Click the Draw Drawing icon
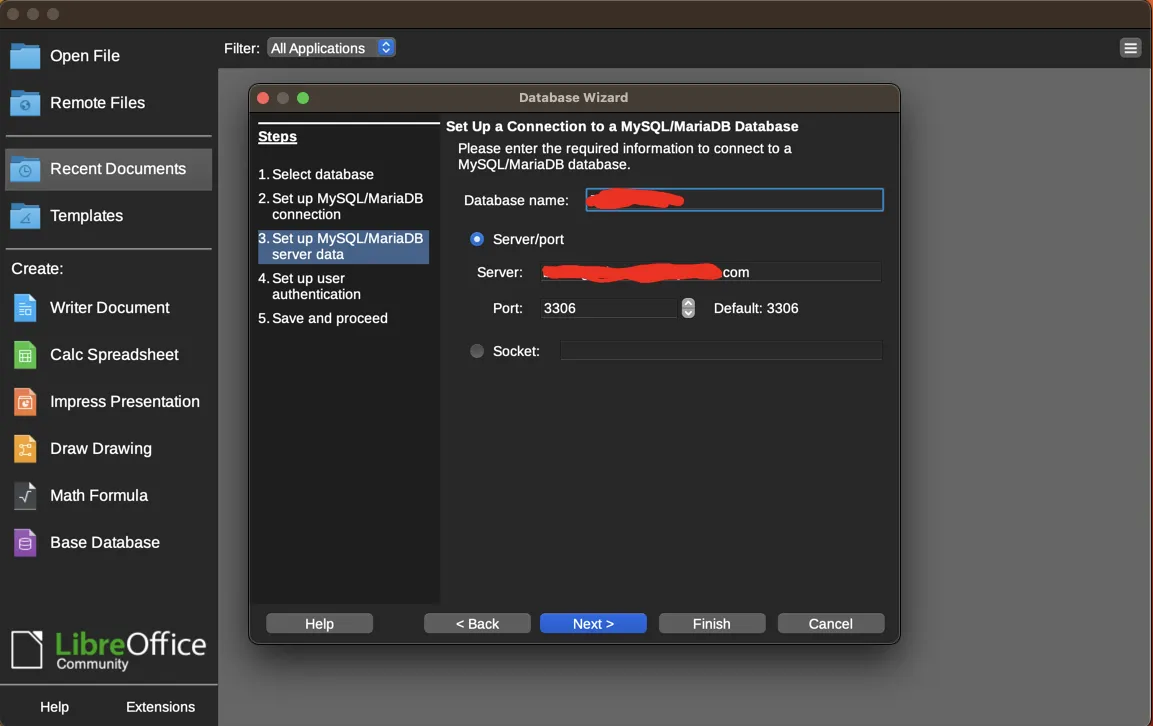 (25, 449)
